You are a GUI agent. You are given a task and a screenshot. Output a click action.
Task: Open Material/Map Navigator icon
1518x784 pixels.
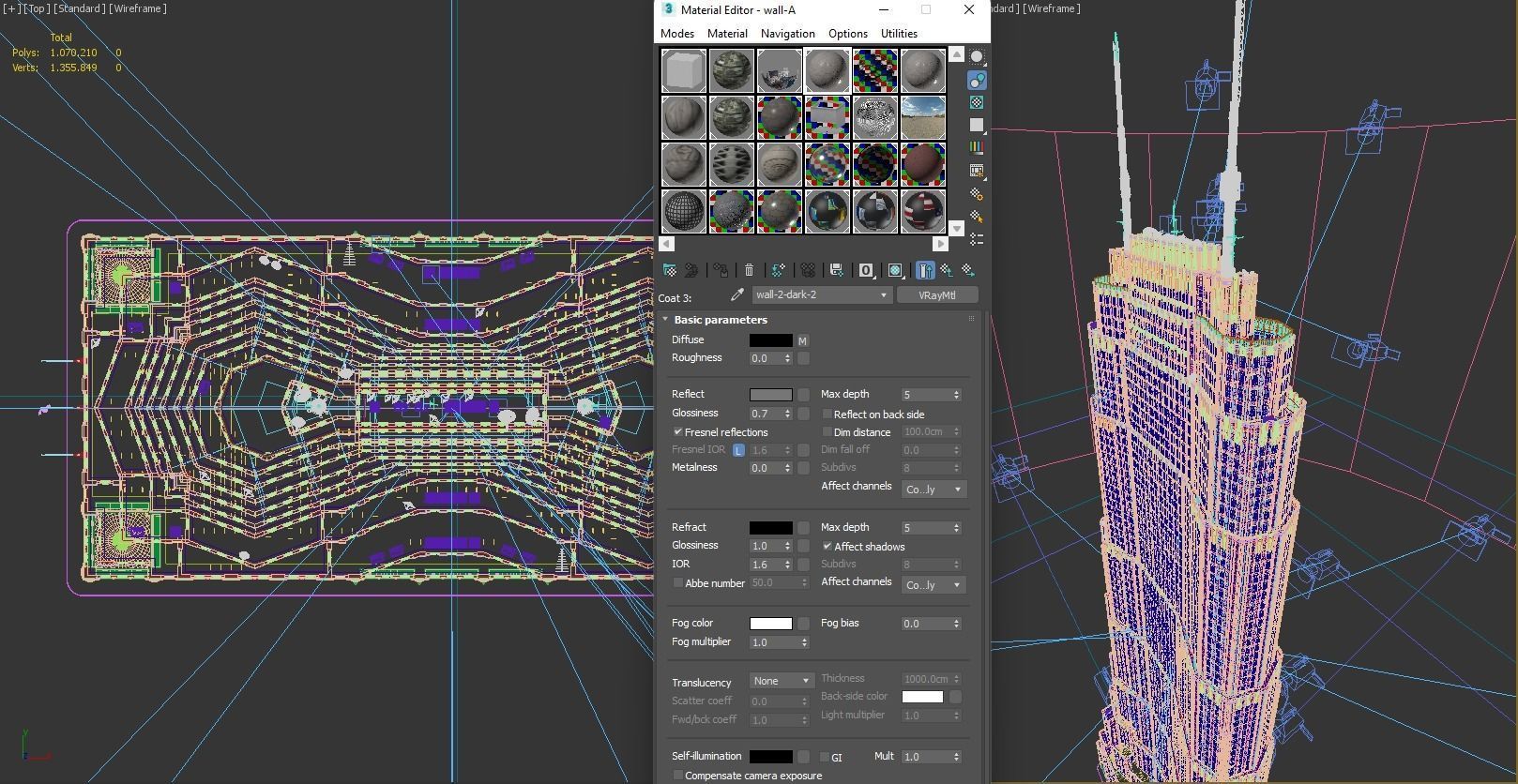(x=977, y=240)
